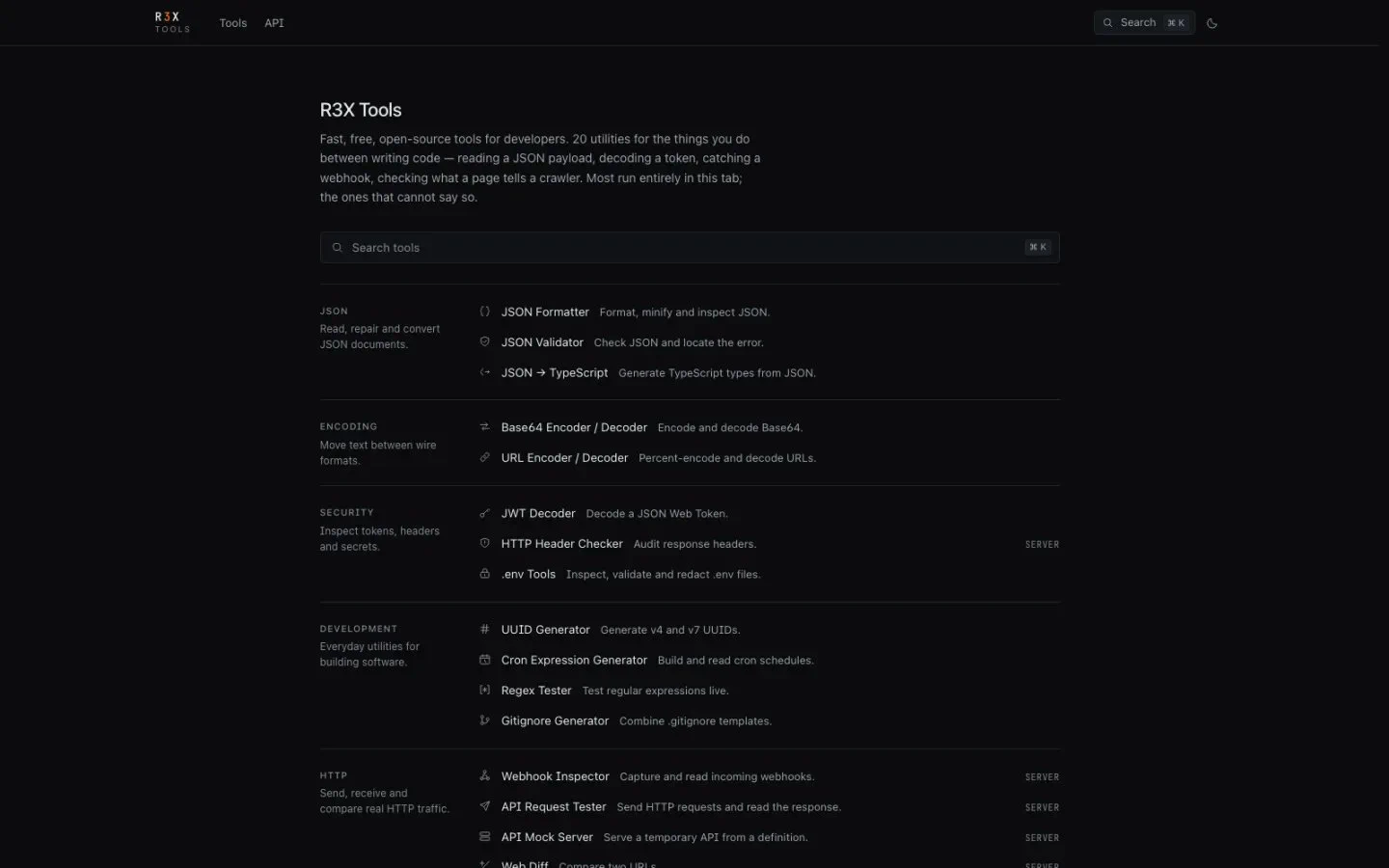Open the Tools nav menu item
This screenshot has height=868, width=1389.
pos(232,23)
